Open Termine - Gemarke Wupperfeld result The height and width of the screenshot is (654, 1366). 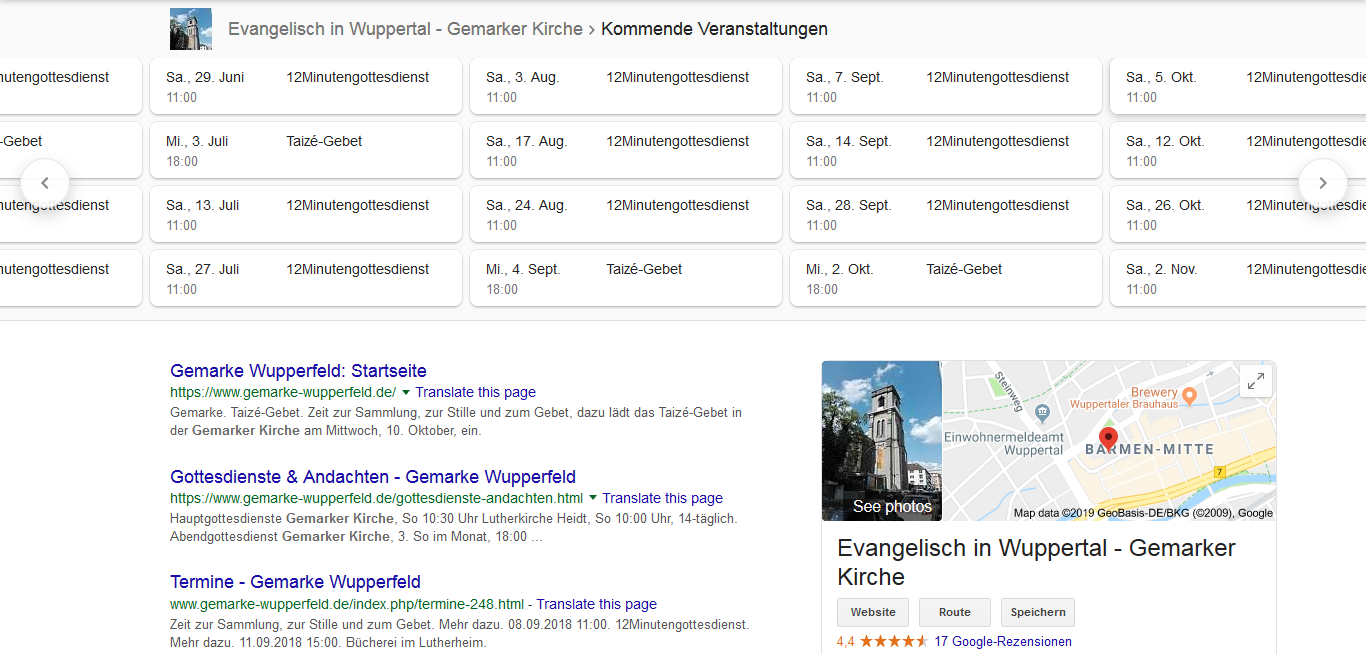[x=295, y=582]
